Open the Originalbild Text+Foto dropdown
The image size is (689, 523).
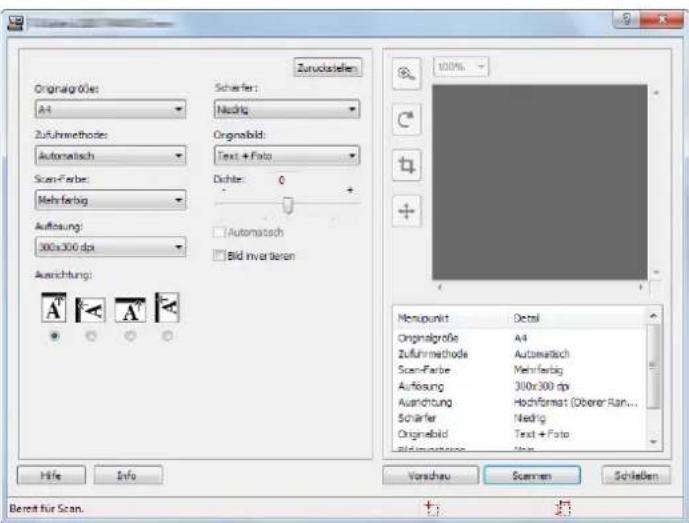[x=287, y=156]
